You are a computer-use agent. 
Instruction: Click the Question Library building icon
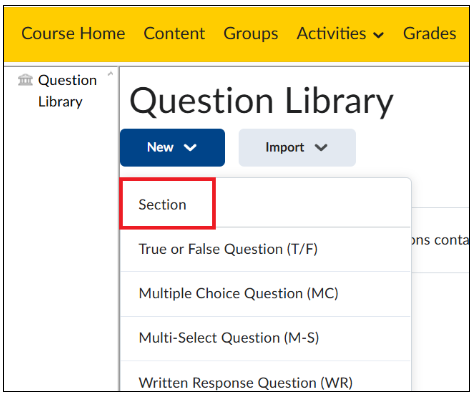point(25,80)
